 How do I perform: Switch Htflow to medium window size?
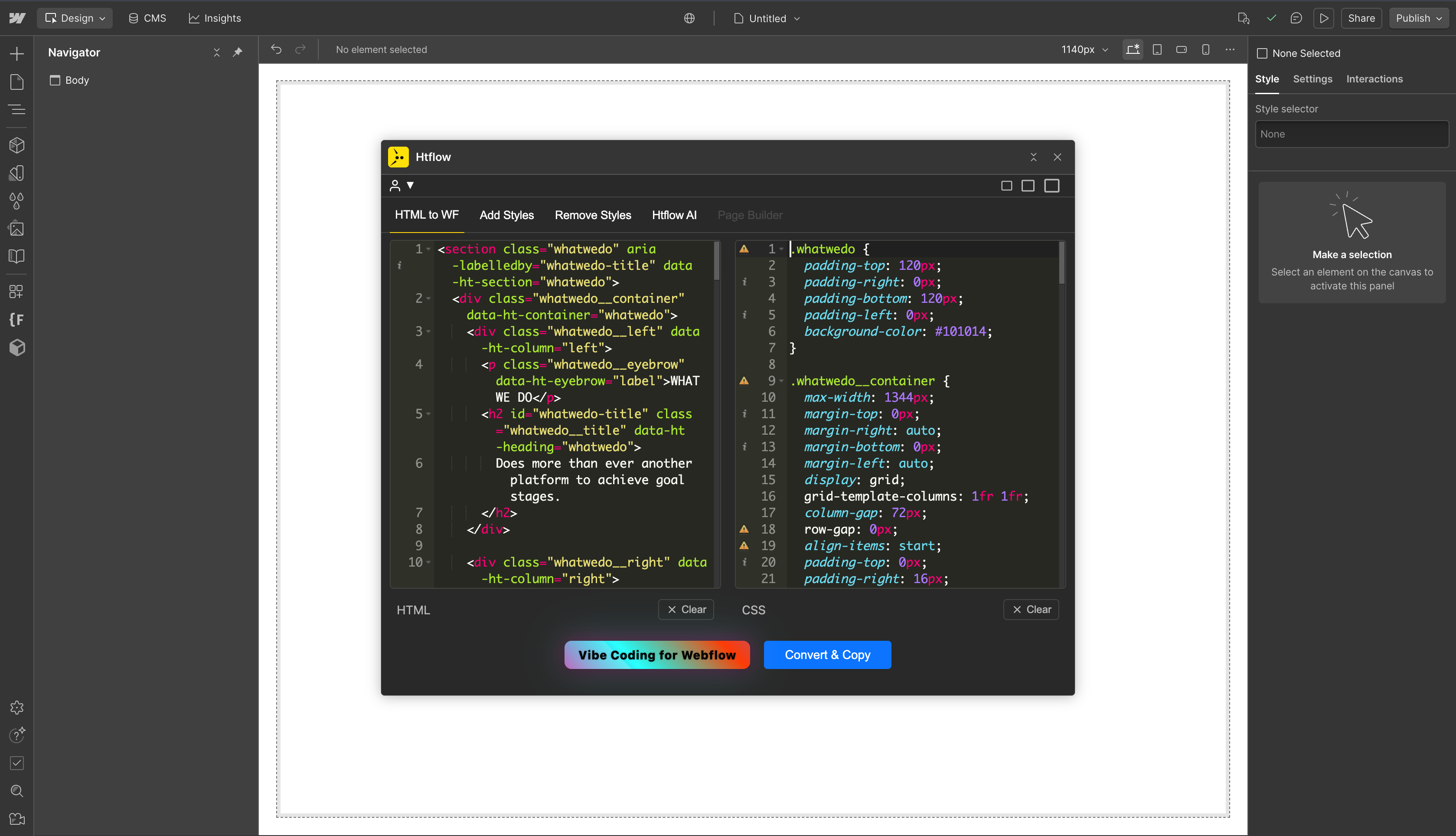click(x=1028, y=185)
